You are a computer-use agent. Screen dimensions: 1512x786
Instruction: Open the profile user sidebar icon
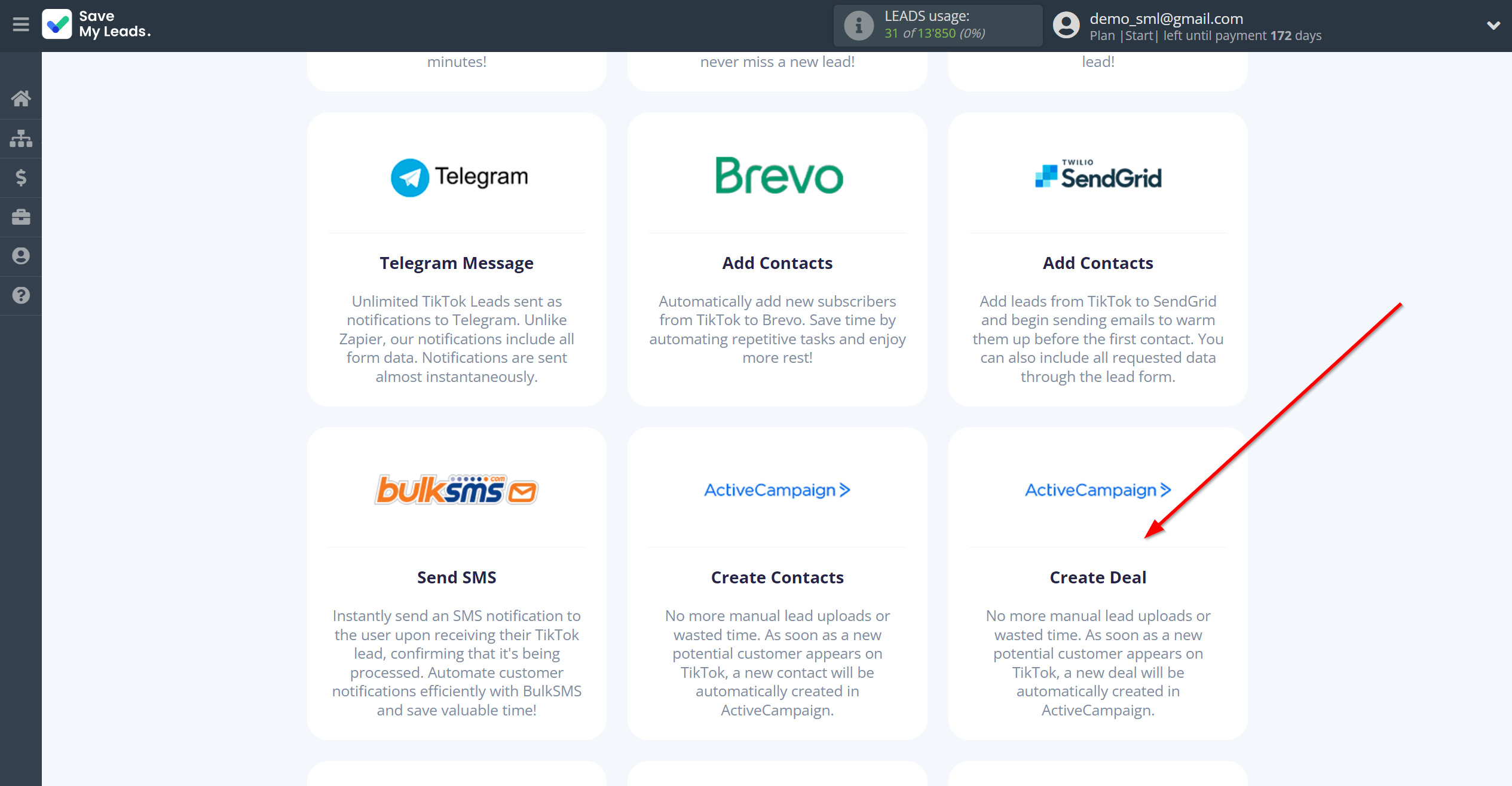click(x=21, y=256)
